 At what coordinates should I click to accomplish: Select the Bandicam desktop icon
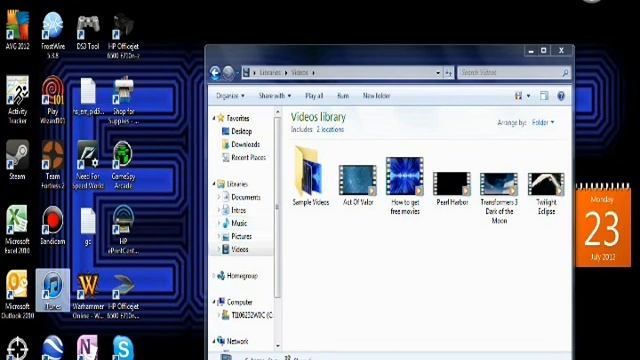(53, 225)
